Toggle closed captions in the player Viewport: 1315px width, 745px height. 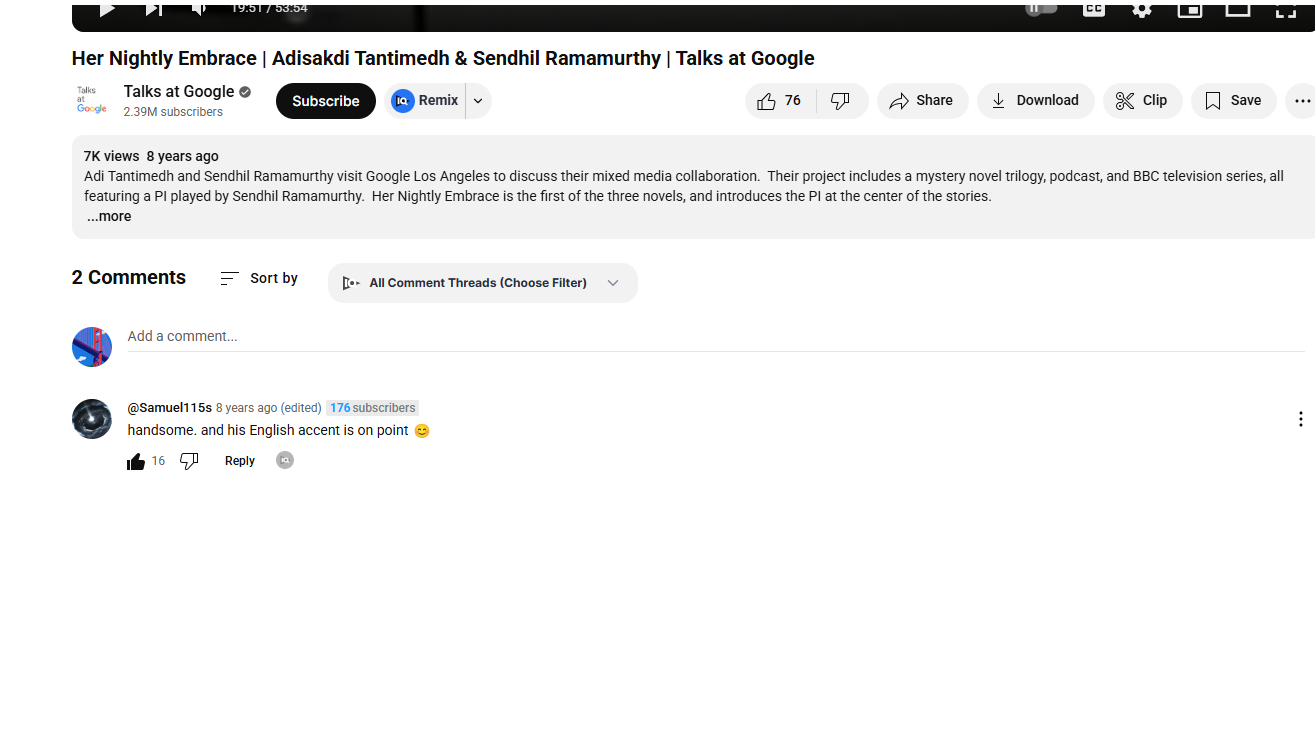pos(1094,9)
